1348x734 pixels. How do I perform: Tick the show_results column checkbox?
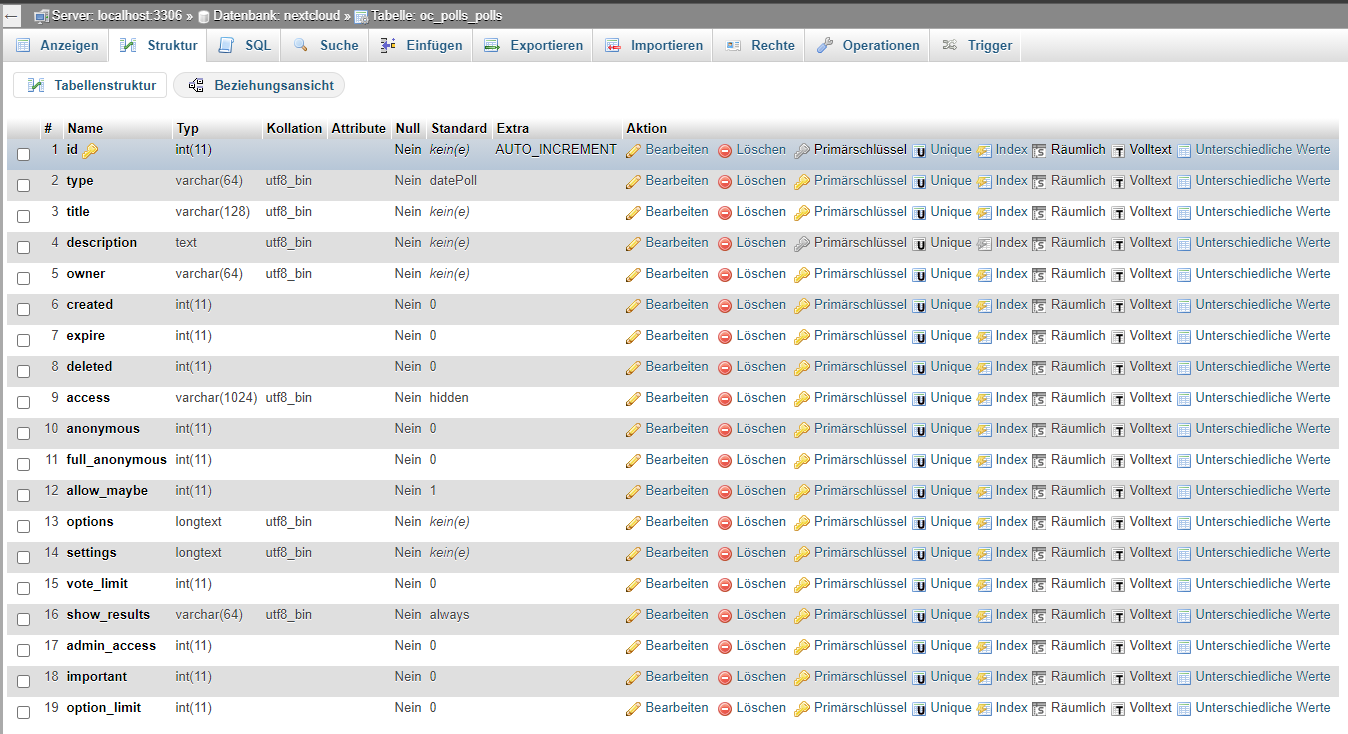23,619
